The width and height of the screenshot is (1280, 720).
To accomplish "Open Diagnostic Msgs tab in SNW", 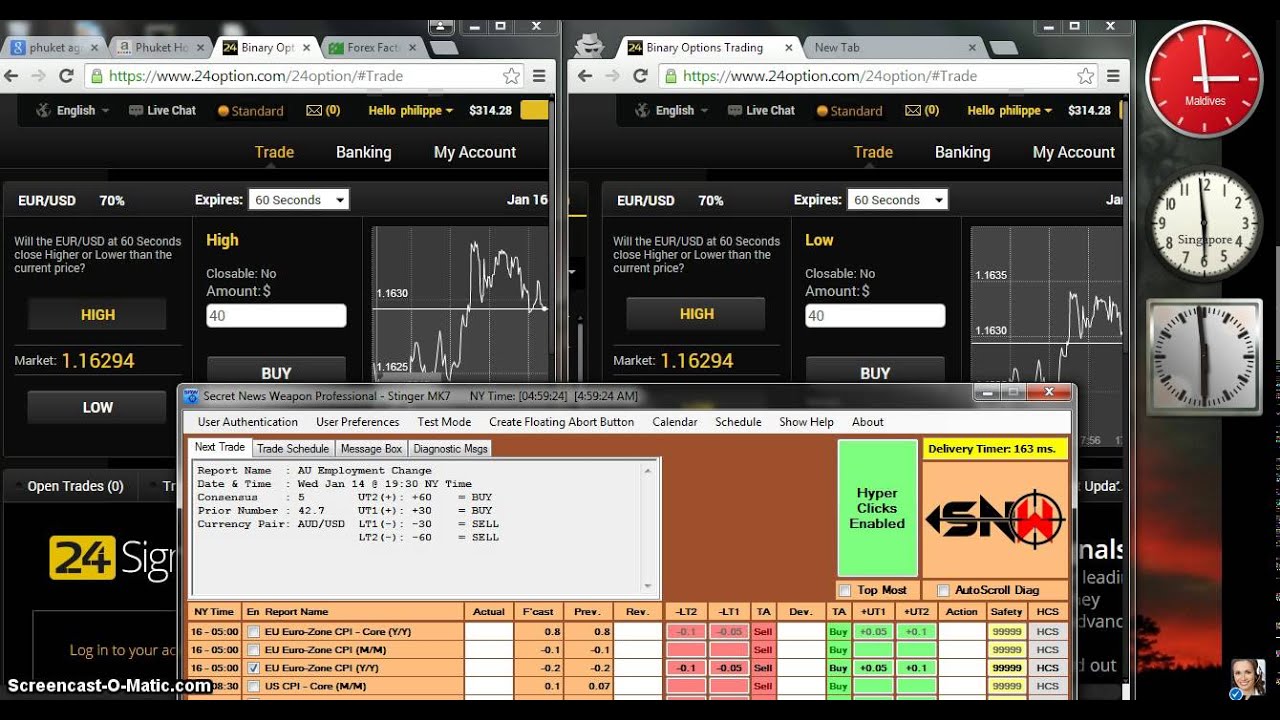I will 450,449.
